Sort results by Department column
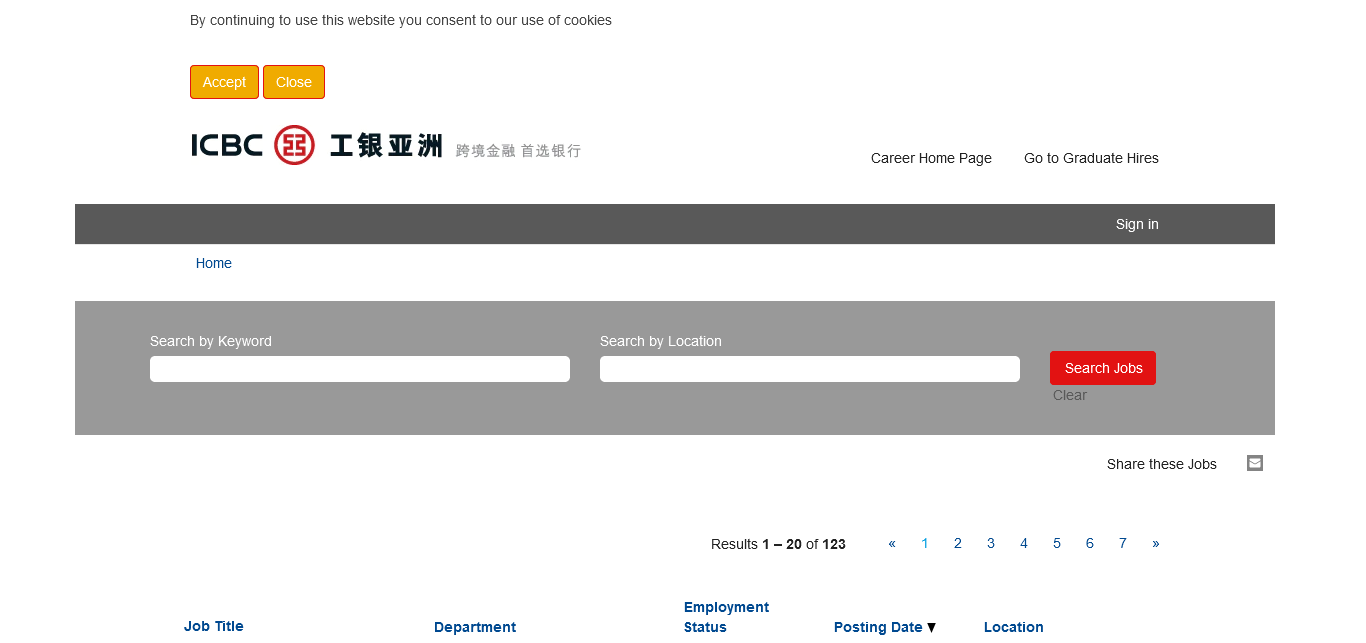1366x643 pixels. pos(475,627)
